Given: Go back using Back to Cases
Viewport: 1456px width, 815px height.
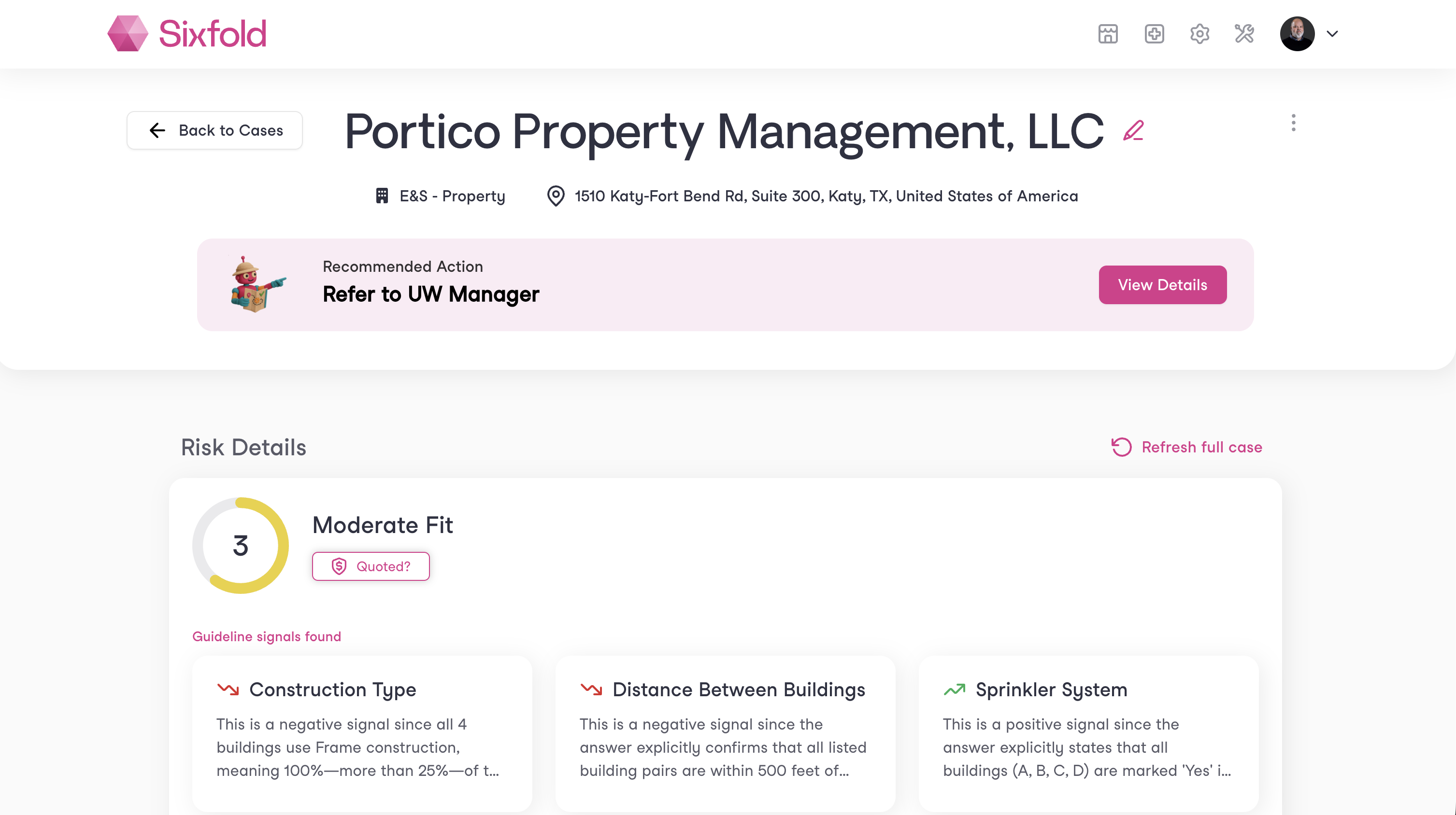Looking at the screenshot, I should click(215, 130).
